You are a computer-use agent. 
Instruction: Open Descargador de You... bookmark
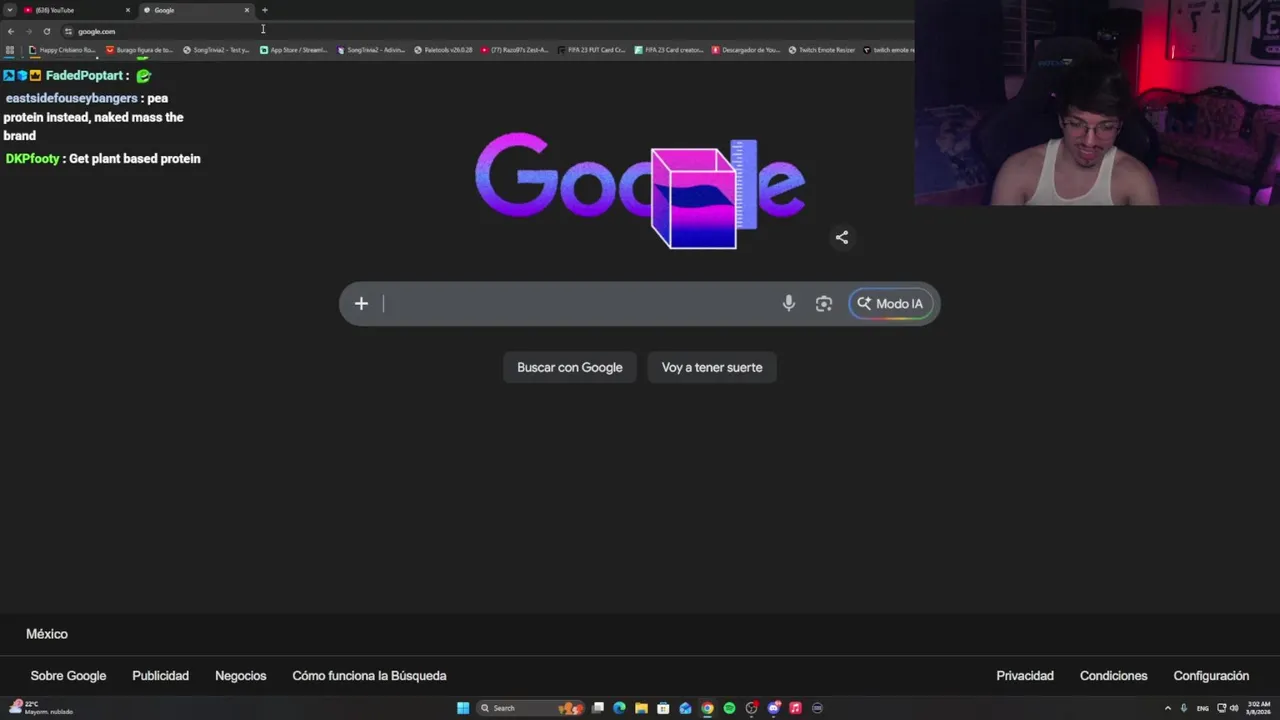coord(746,50)
